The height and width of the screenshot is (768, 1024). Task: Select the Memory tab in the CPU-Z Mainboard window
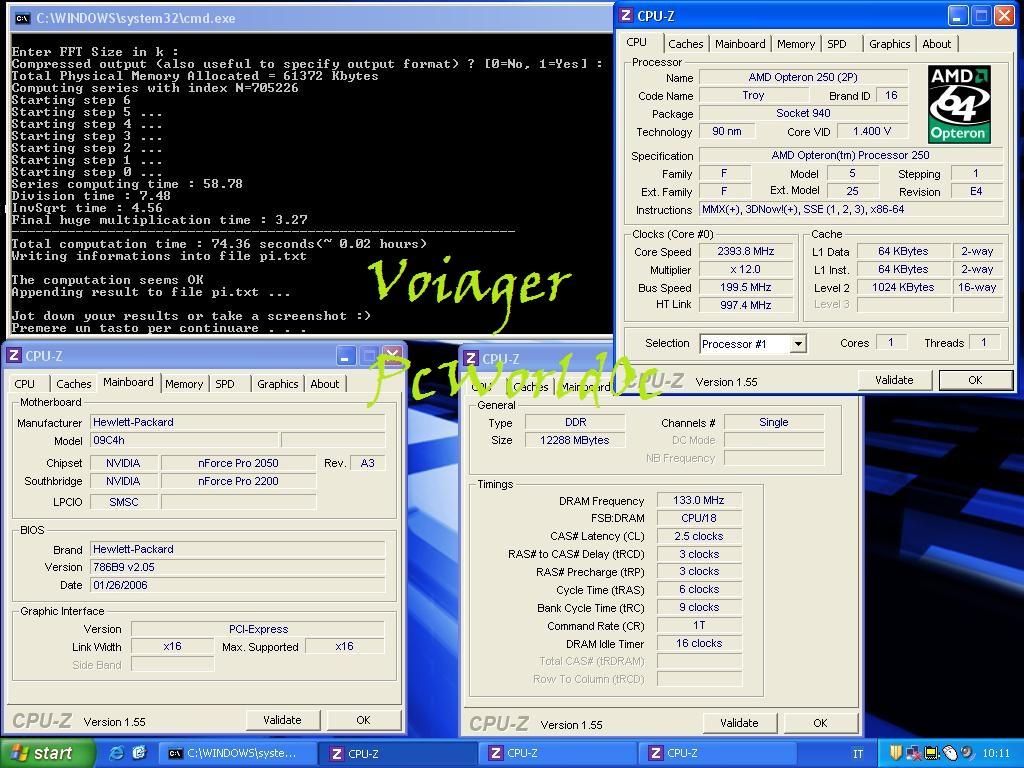pyautogui.click(x=184, y=384)
